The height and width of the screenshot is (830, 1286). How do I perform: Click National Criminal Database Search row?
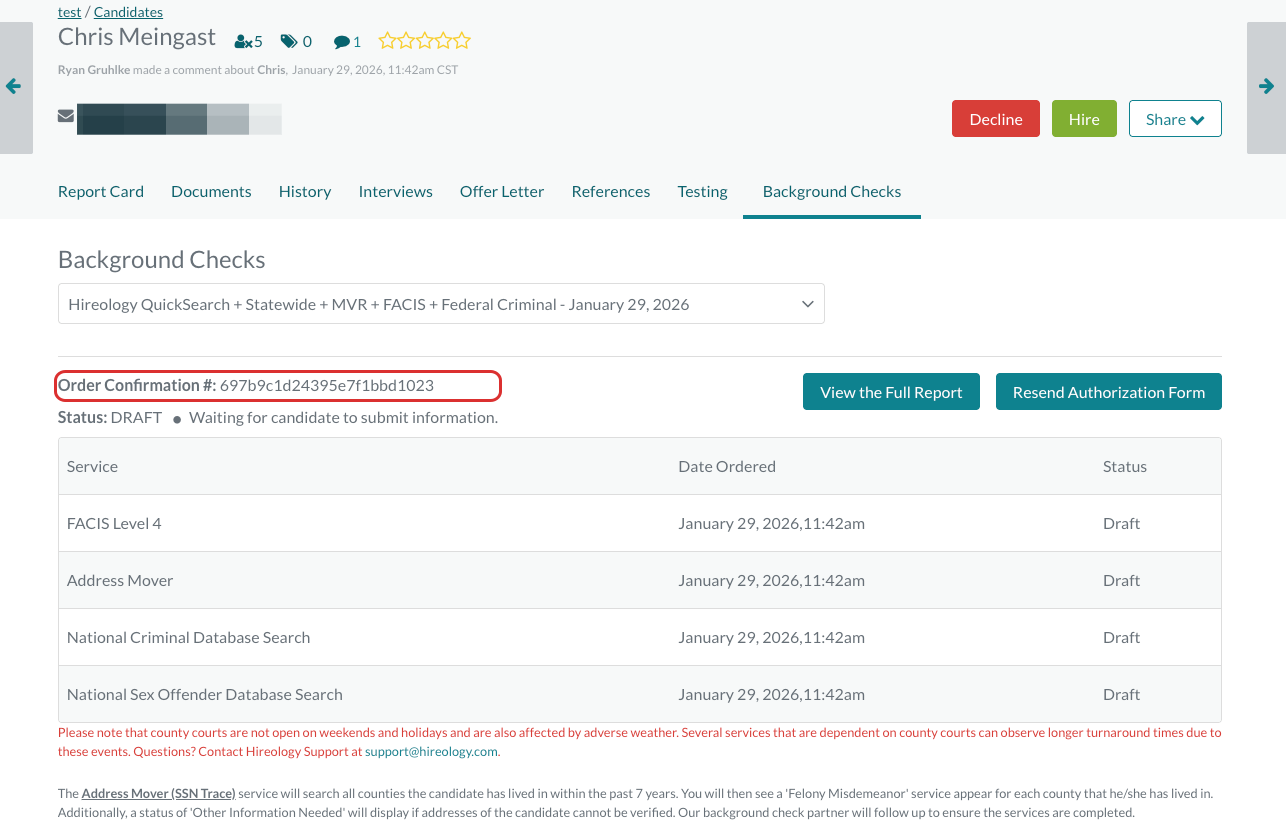[640, 637]
